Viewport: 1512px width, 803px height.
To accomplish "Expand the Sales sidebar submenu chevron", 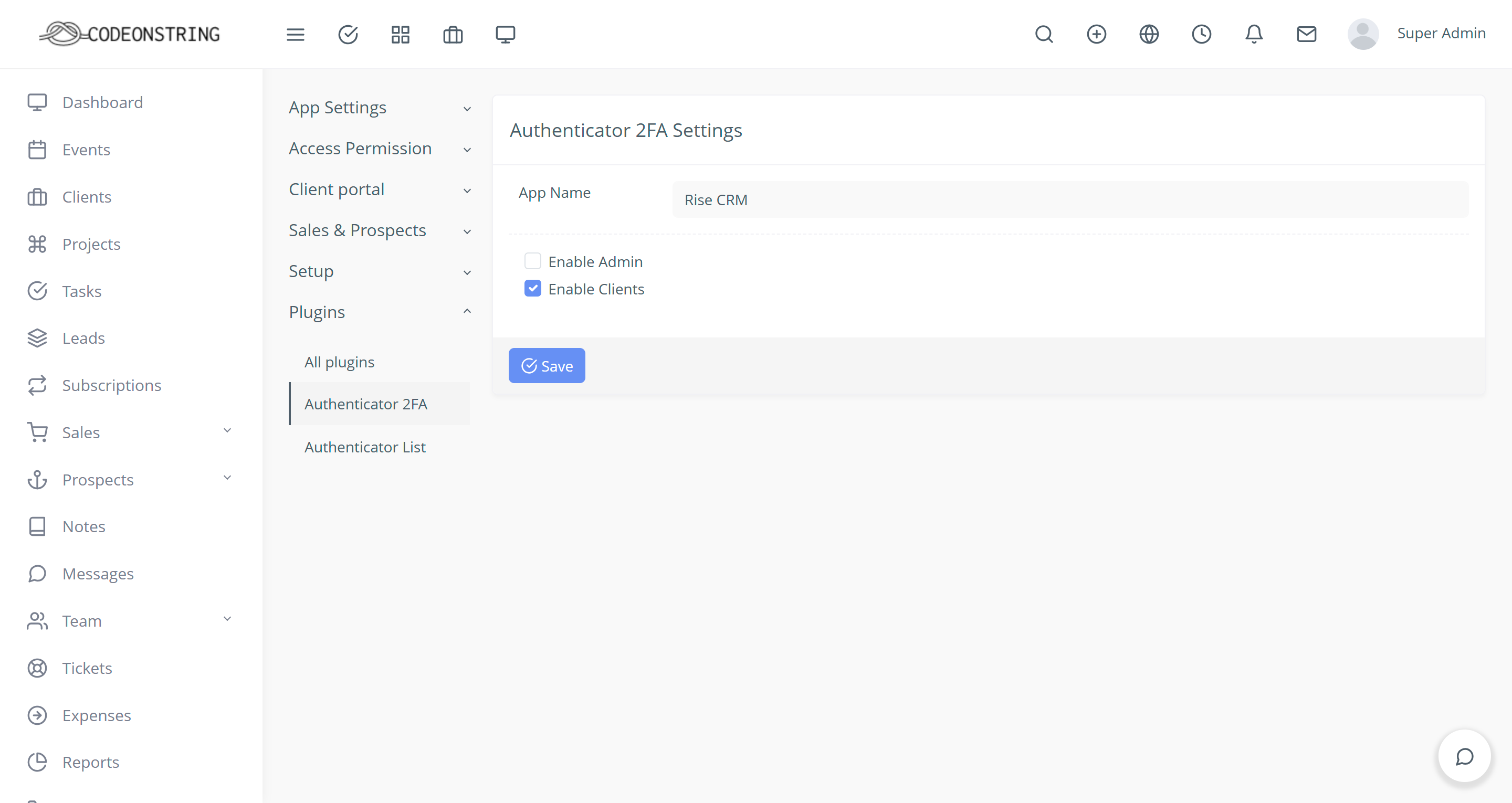I will [227, 431].
